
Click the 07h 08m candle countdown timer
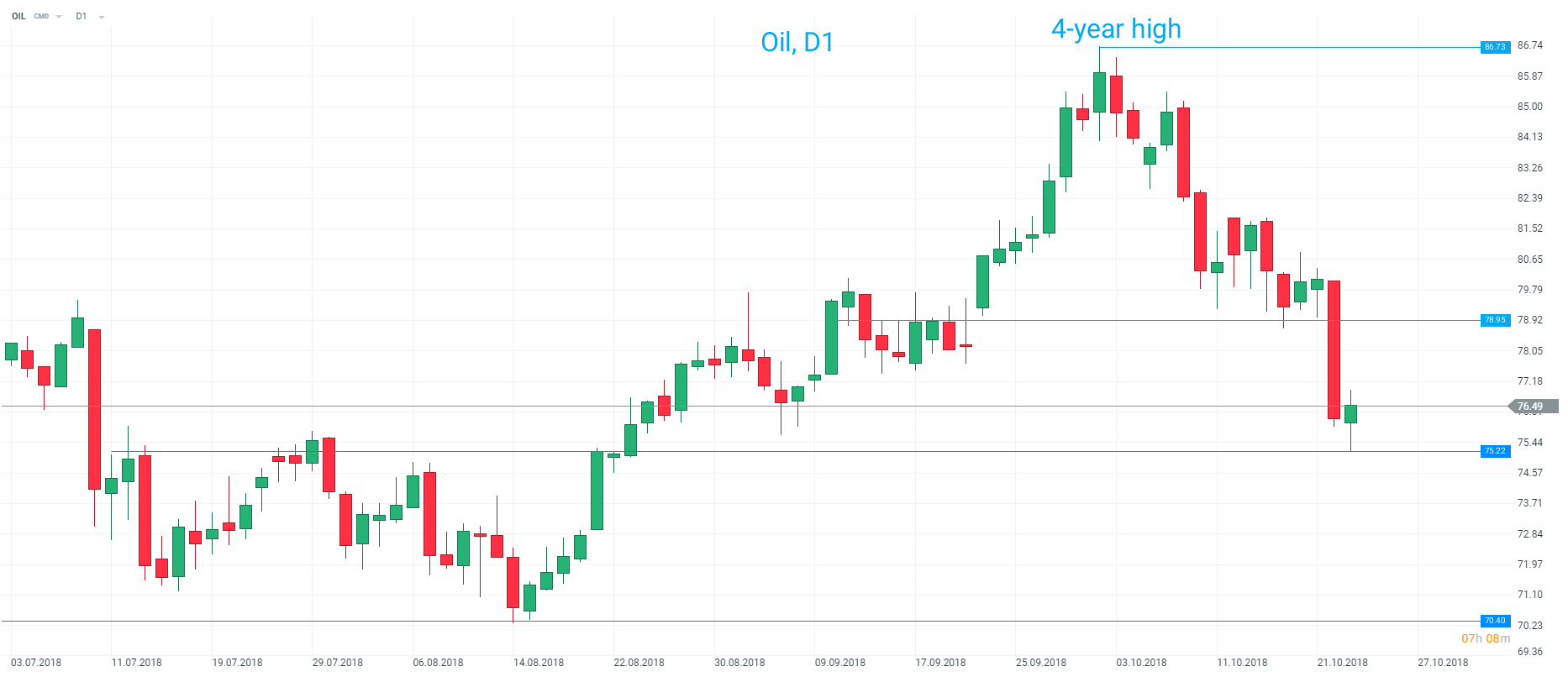point(1486,638)
